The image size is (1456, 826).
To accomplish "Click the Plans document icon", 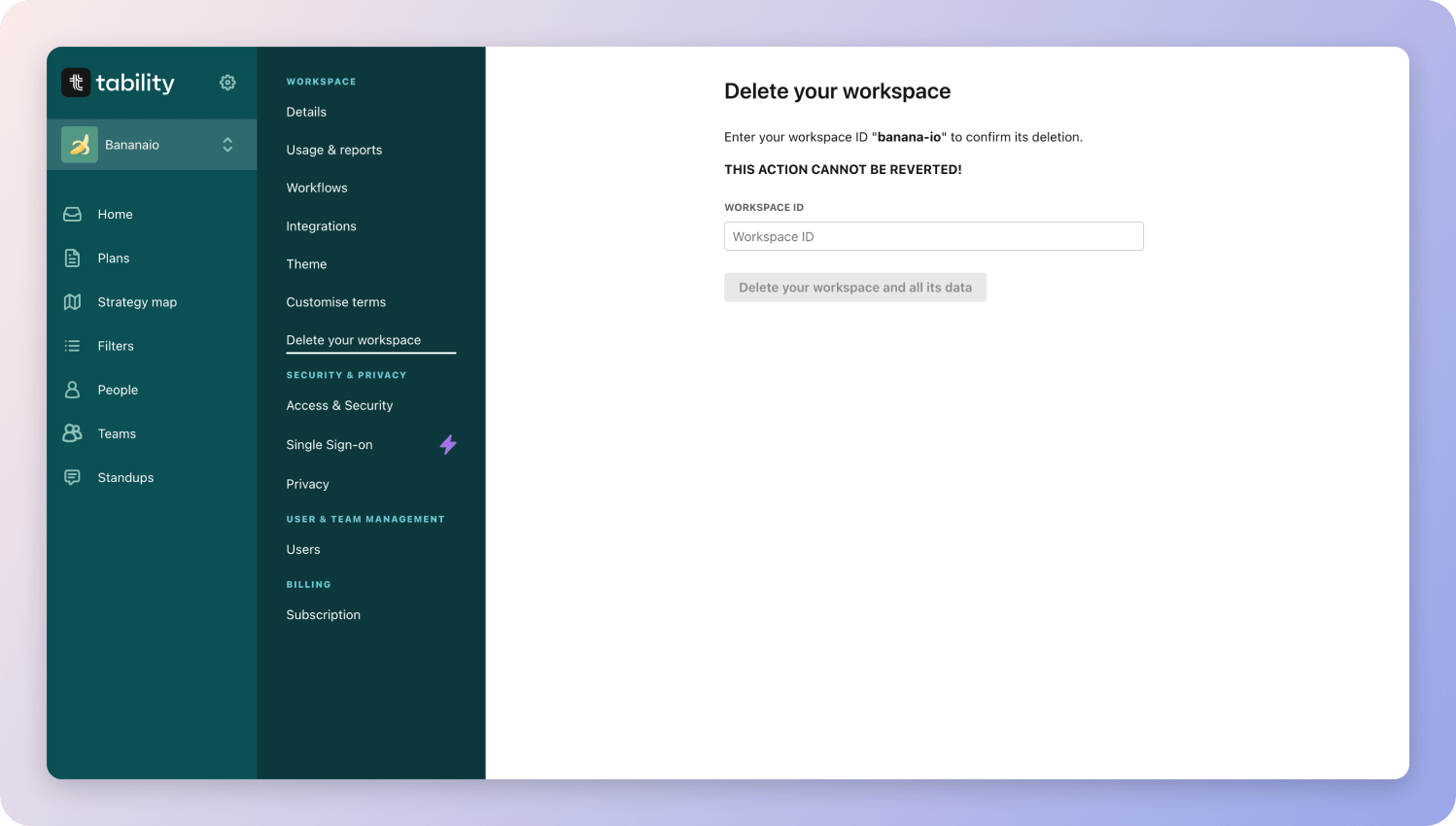I will 72,258.
